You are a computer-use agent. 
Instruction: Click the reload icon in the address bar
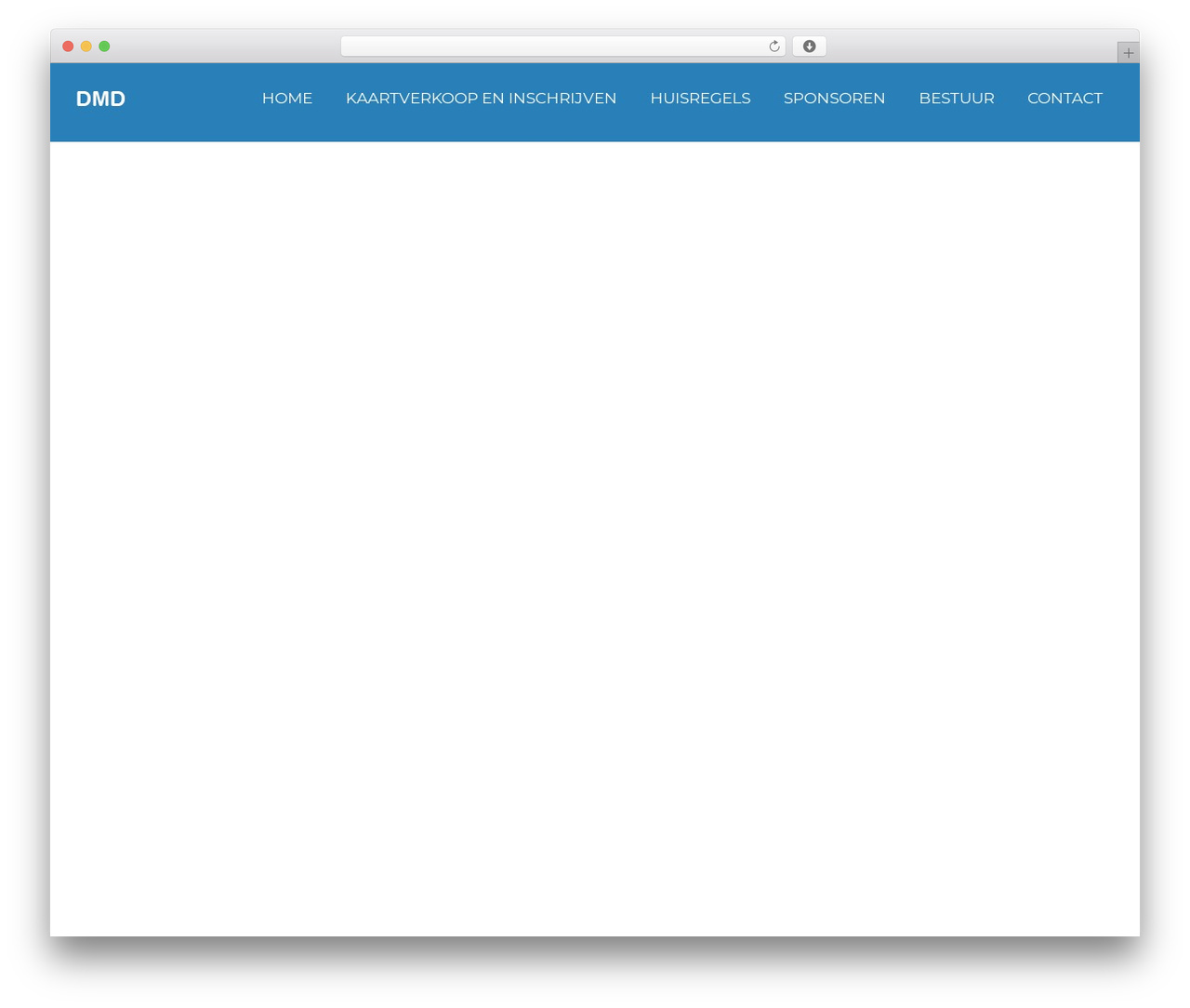[773, 46]
